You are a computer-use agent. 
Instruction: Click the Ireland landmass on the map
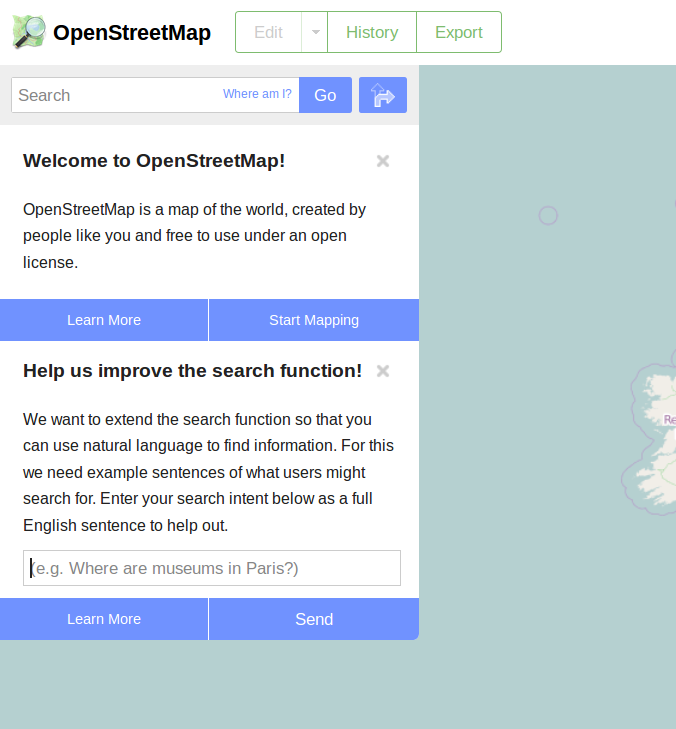656,439
